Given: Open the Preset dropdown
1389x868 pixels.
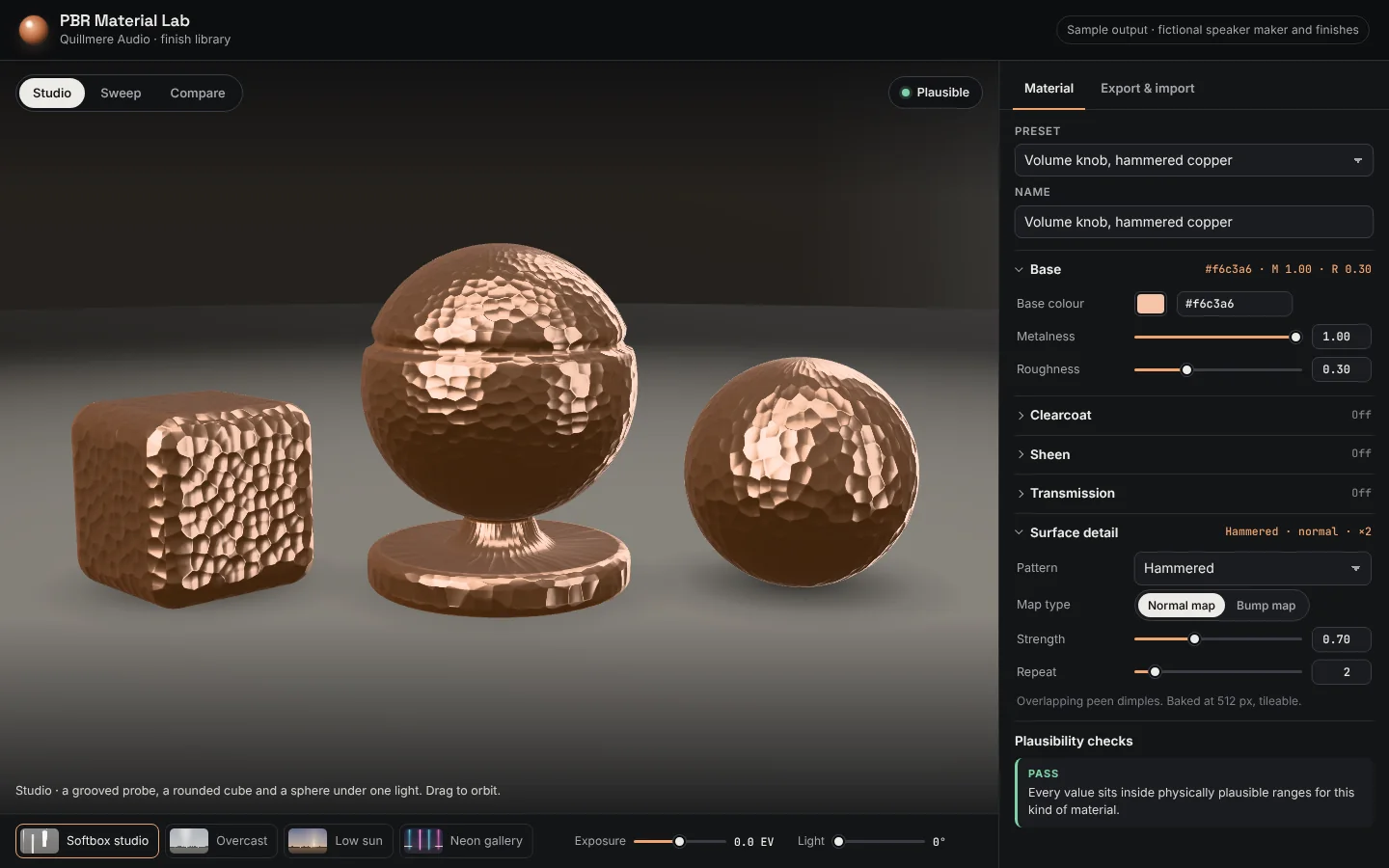Looking at the screenshot, I should [x=1193, y=160].
